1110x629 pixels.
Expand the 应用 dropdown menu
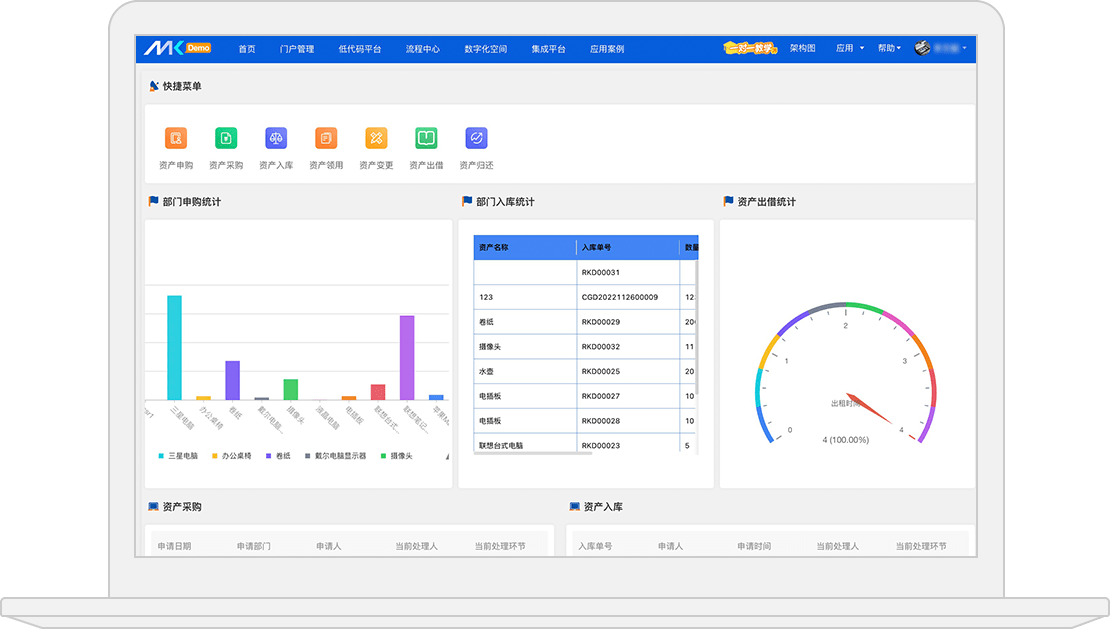[x=849, y=48]
